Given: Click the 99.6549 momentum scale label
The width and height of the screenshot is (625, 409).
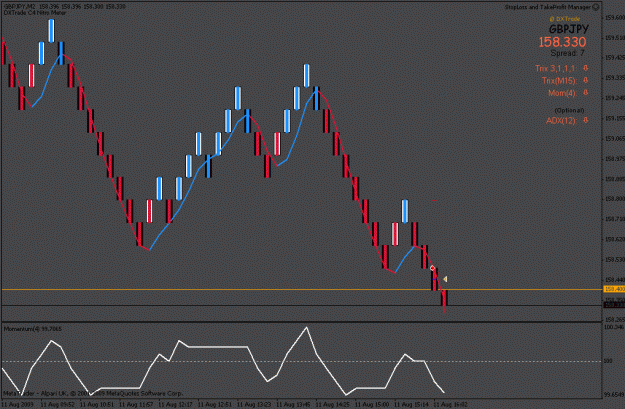Looking at the screenshot, I should (614, 395).
